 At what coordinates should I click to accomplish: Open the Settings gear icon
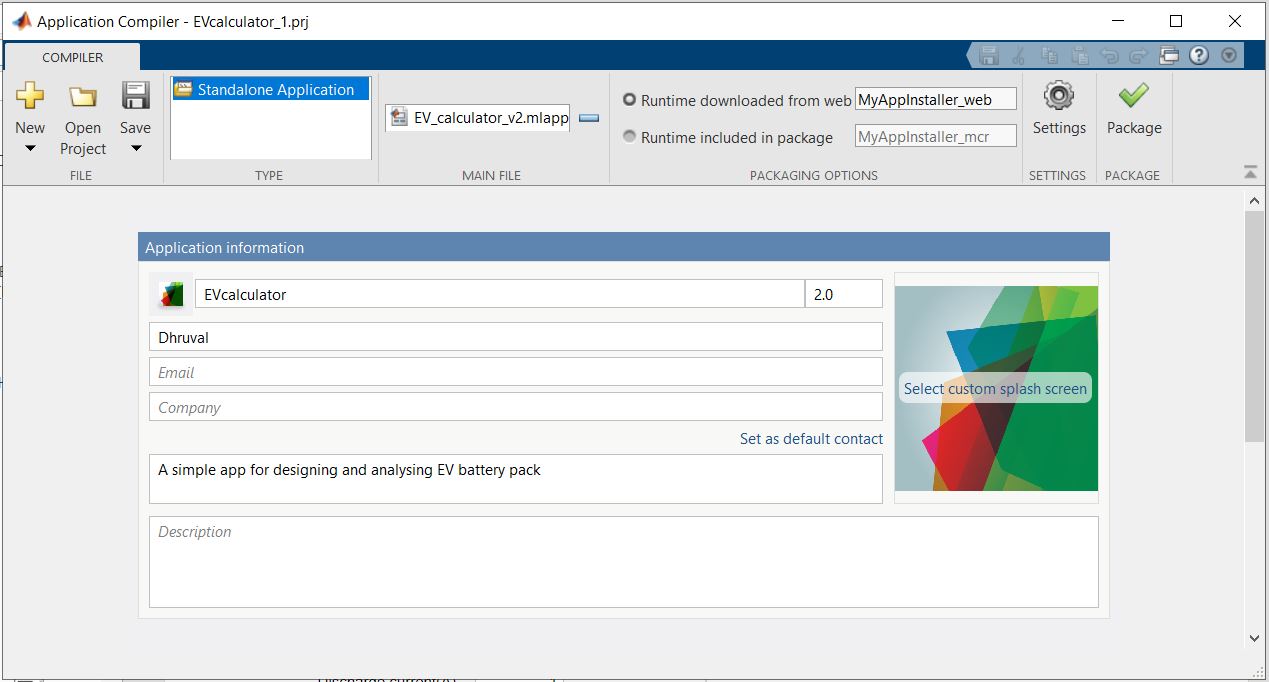pyautogui.click(x=1058, y=96)
